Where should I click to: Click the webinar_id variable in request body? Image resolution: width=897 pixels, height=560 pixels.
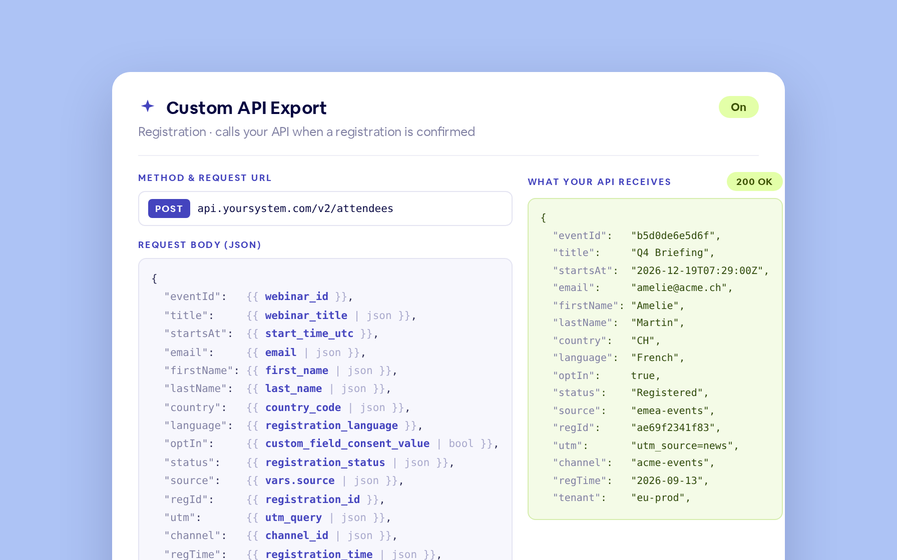click(296, 296)
